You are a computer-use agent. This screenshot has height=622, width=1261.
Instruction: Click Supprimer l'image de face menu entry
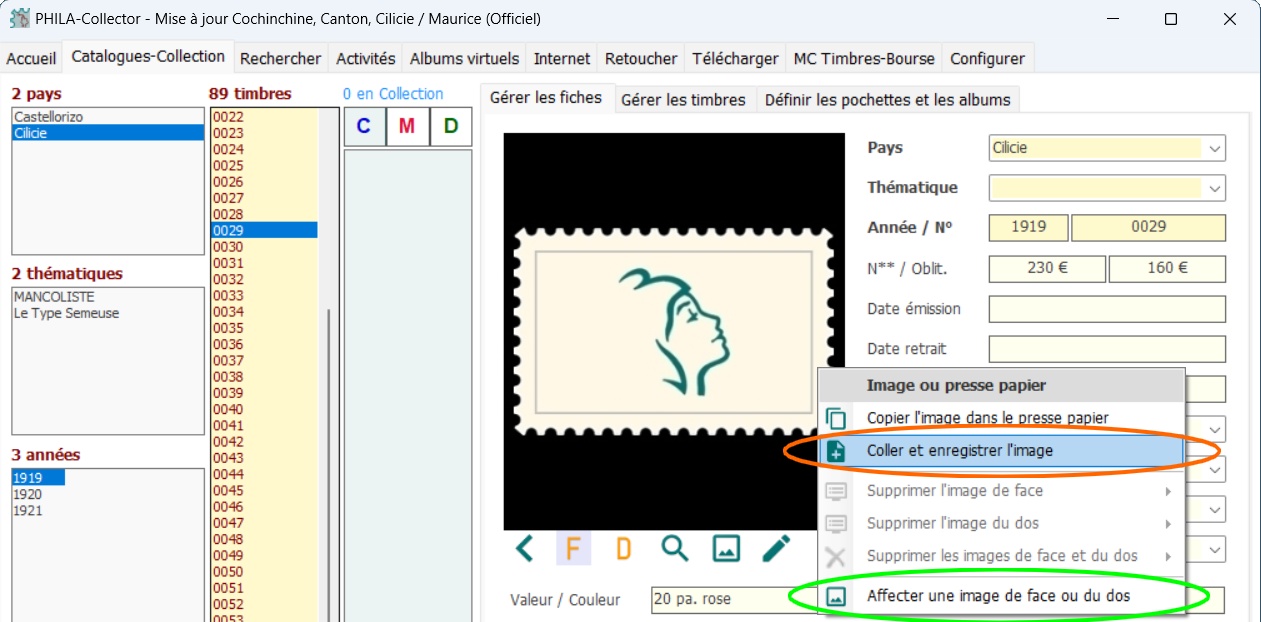pyautogui.click(x=1001, y=491)
